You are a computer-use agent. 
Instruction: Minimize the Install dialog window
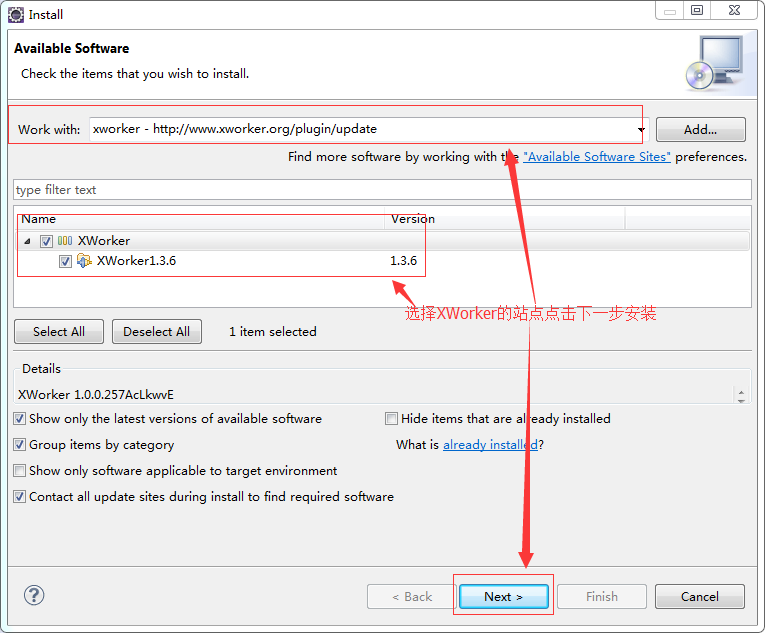point(670,10)
